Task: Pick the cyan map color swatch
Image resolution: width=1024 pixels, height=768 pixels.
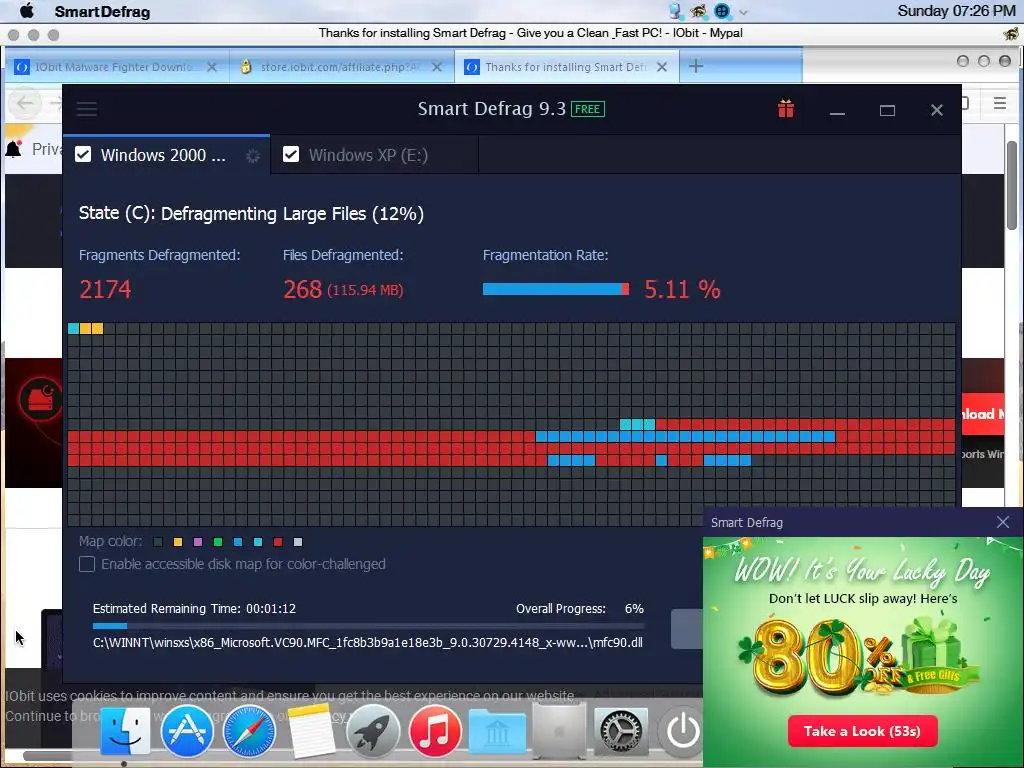Action: (258, 542)
